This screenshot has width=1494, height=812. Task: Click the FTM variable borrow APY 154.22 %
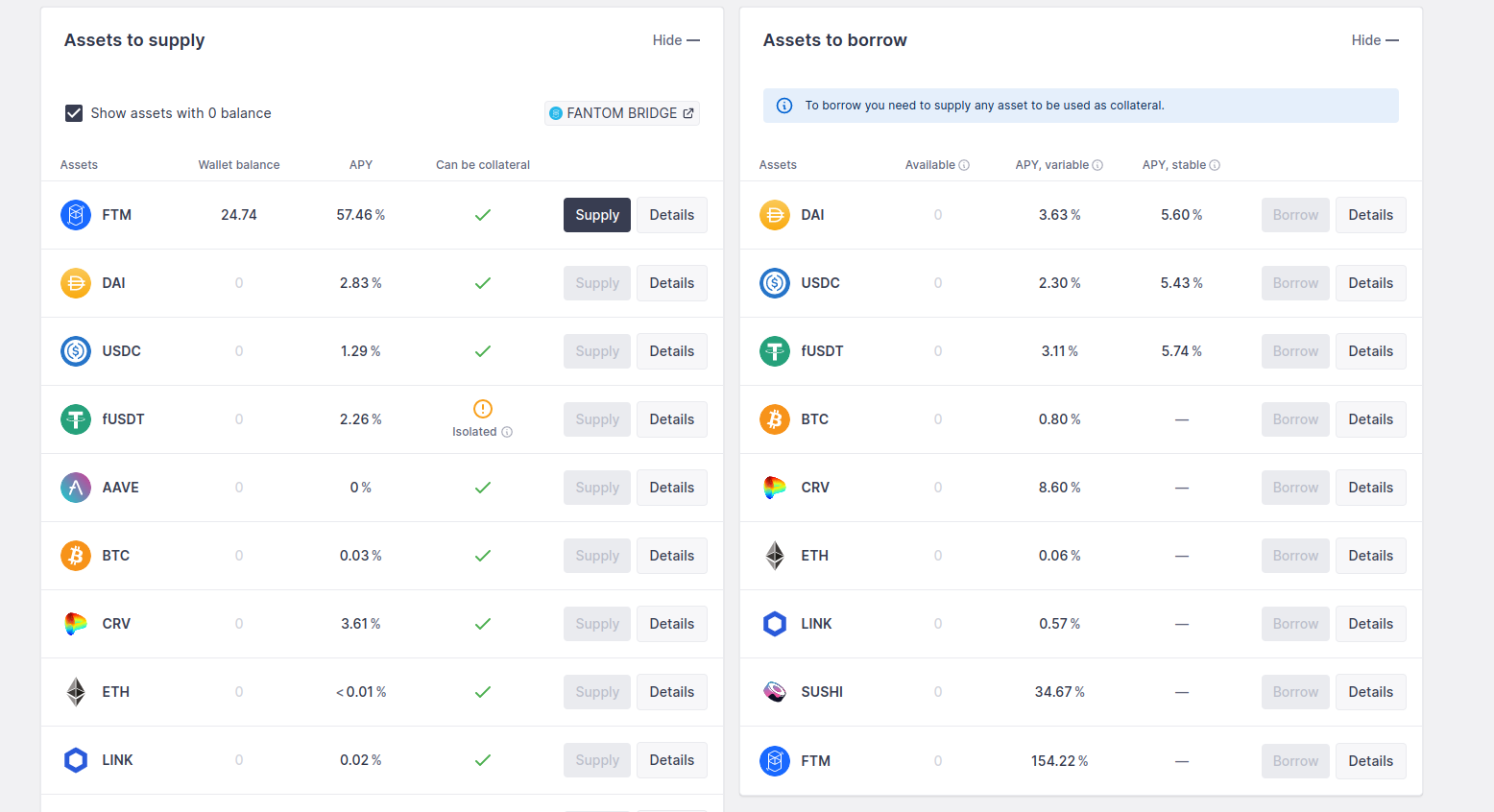tap(1060, 761)
